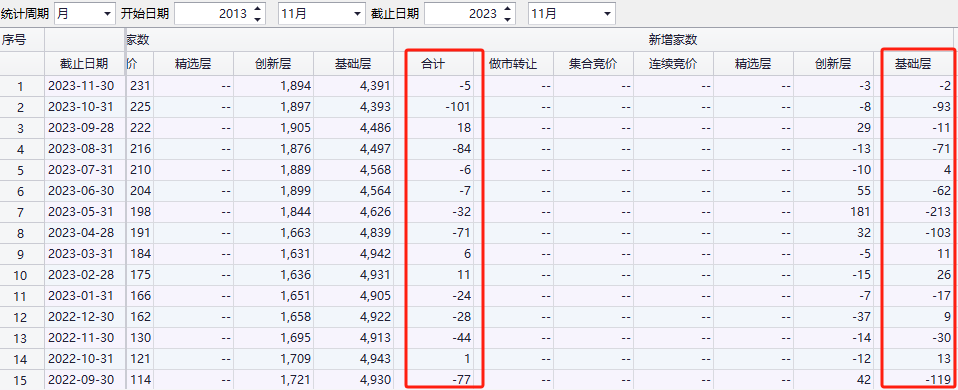Click the 序号 column header

(x=13, y=40)
